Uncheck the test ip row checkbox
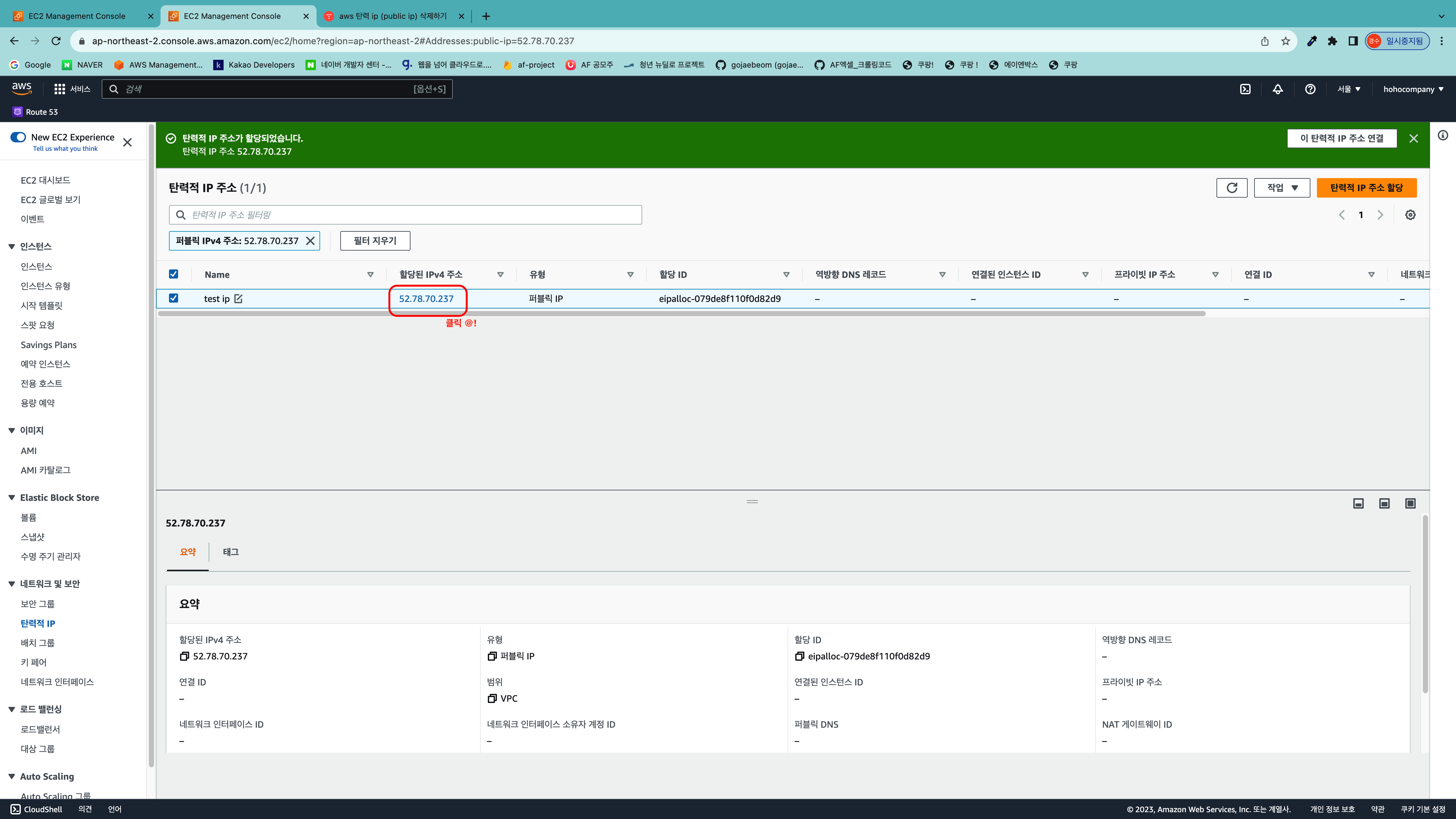 [x=174, y=298]
